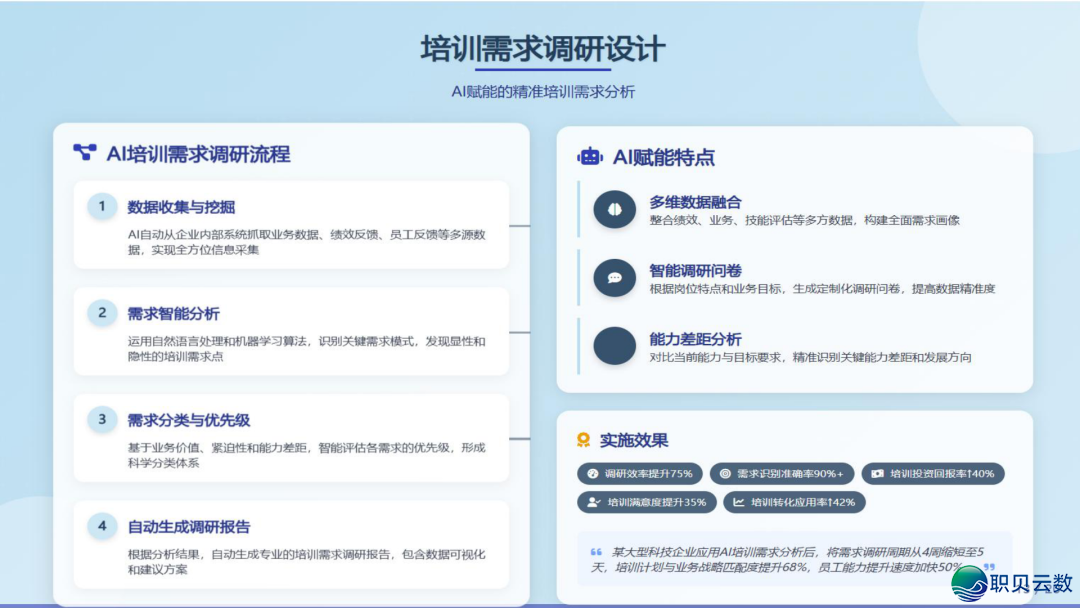Click the tag label 培训转化应用率↑42%
1080x608 pixels.
click(803, 502)
